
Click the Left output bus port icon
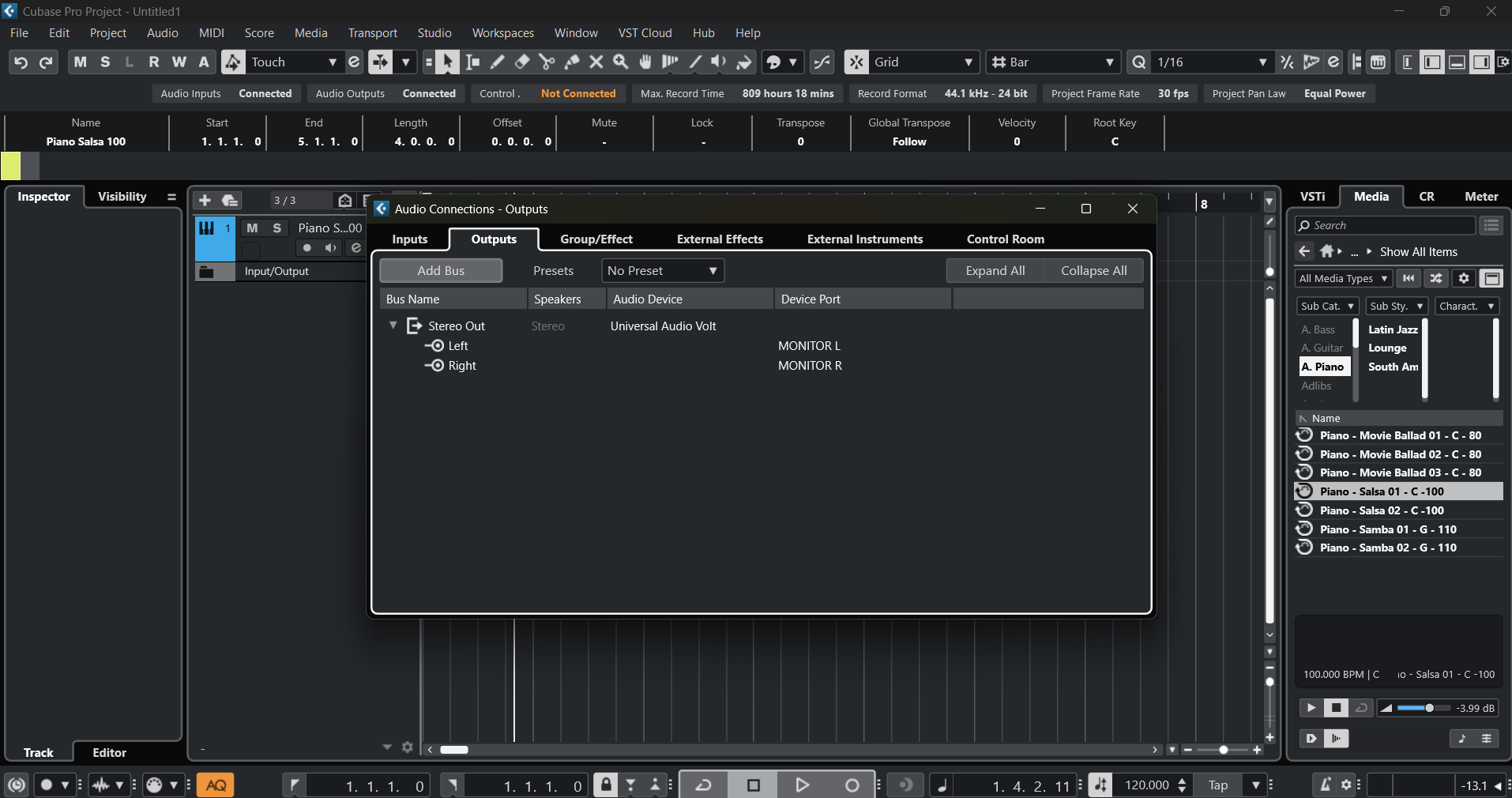click(434, 346)
